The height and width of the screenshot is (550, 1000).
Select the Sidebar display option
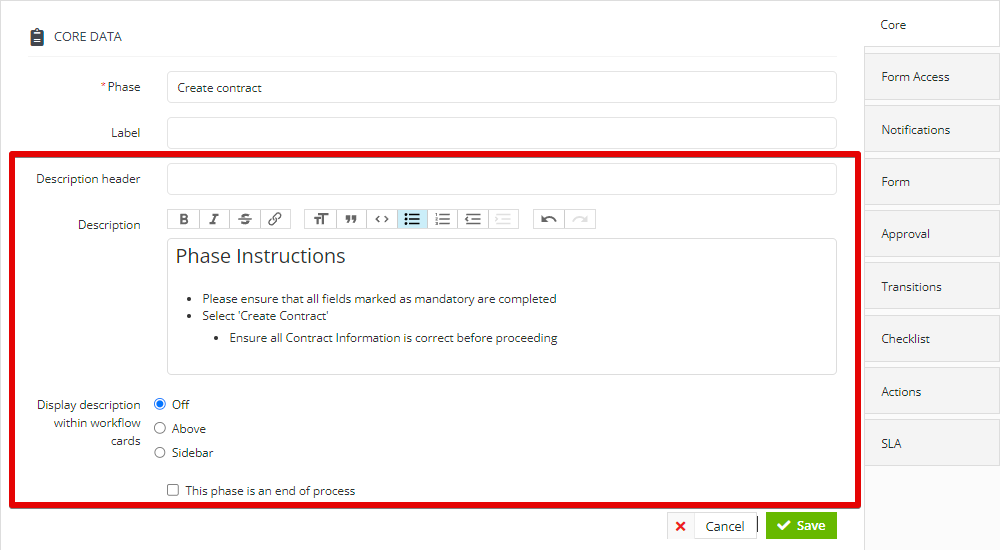pos(159,452)
